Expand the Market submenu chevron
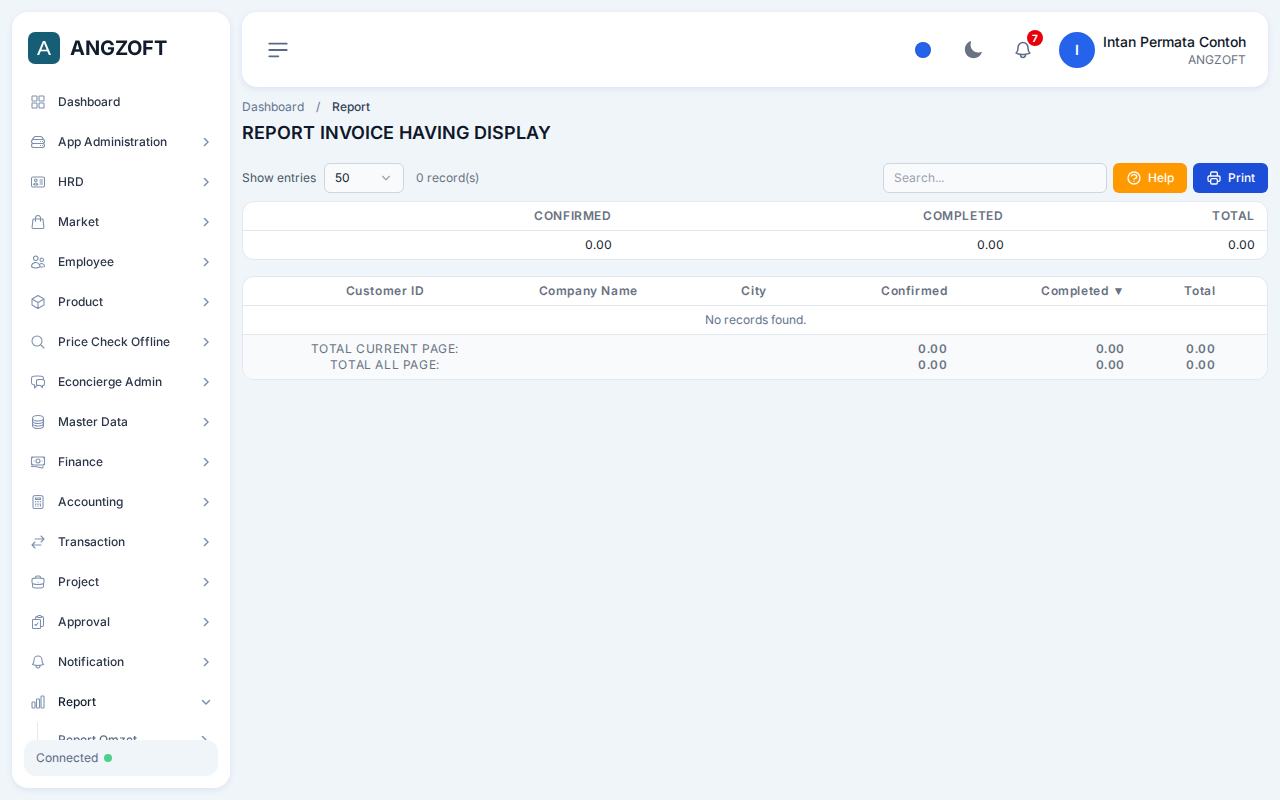This screenshot has width=1280, height=800. coord(206,222)
